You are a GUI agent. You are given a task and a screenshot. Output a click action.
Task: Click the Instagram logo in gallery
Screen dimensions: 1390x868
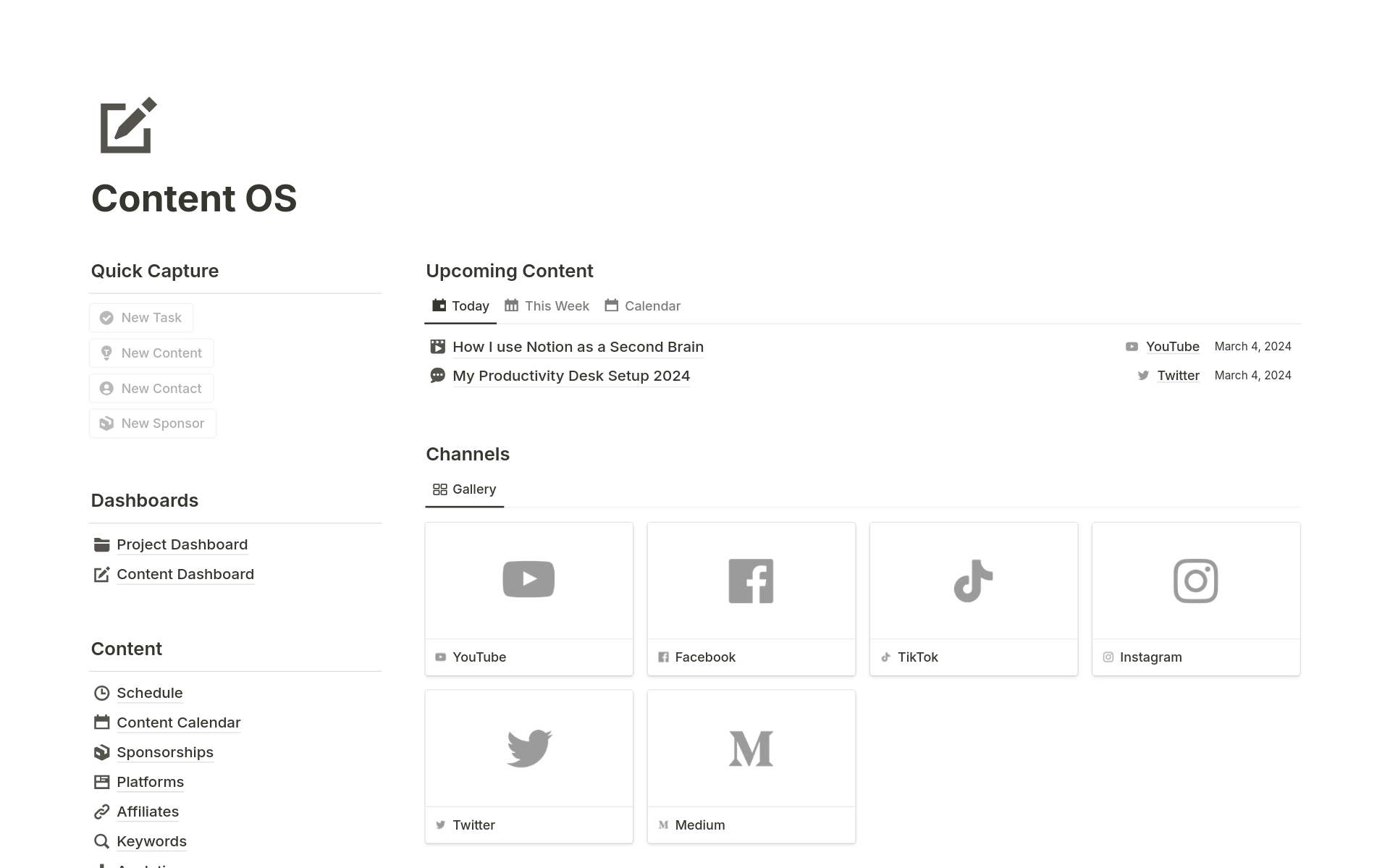click(1195, 581)
